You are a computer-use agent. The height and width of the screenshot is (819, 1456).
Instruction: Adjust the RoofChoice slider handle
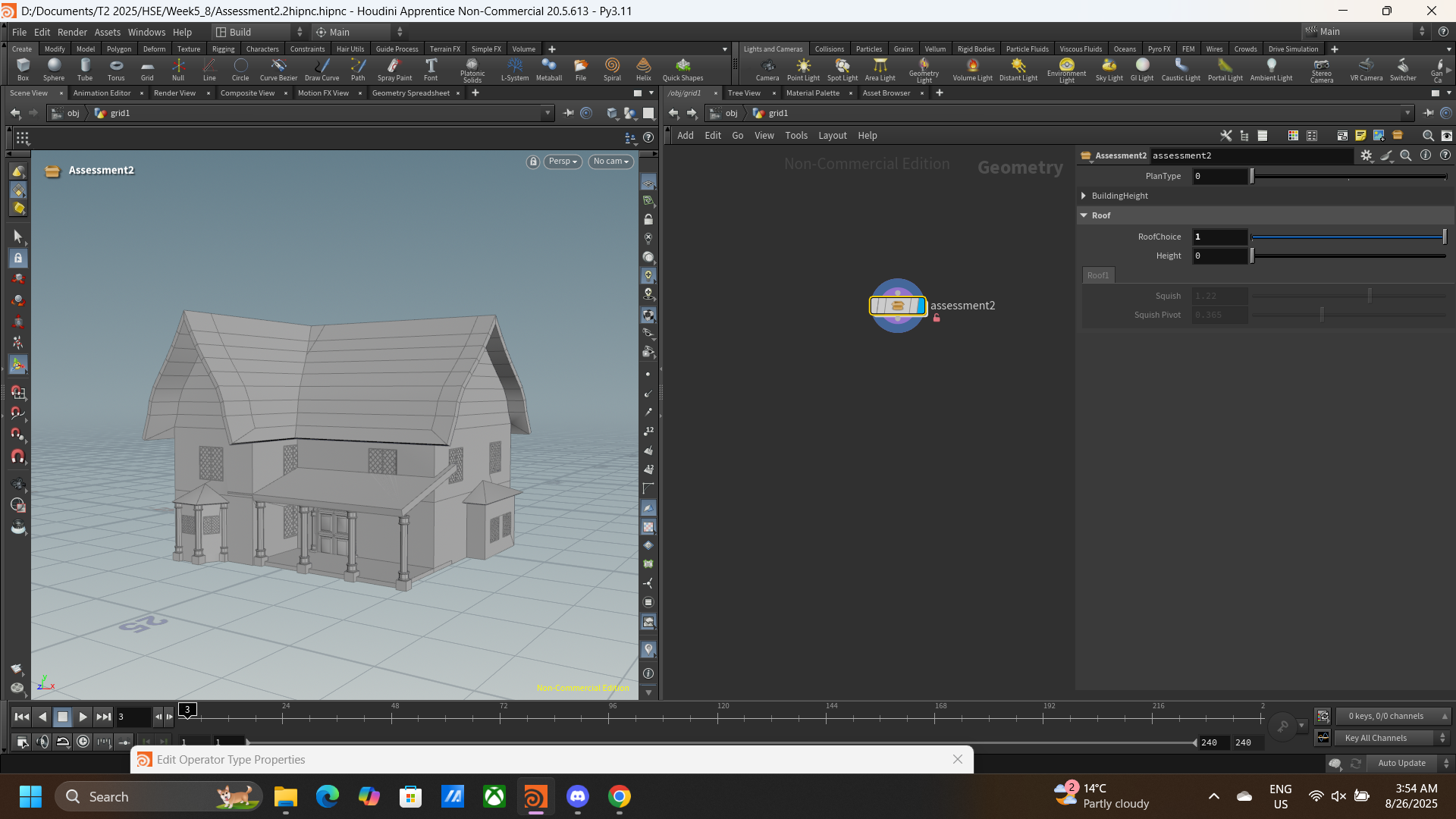pos(1445,237)
